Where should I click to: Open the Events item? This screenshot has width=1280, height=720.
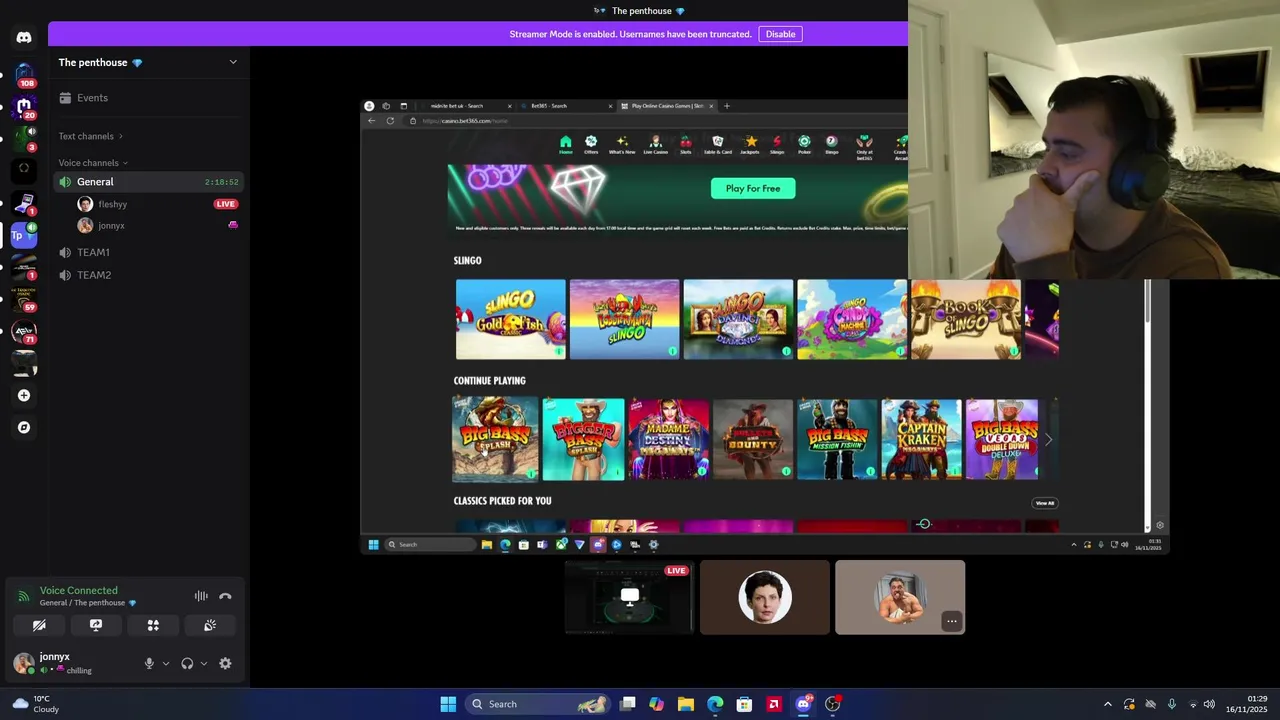click(148, 98)
